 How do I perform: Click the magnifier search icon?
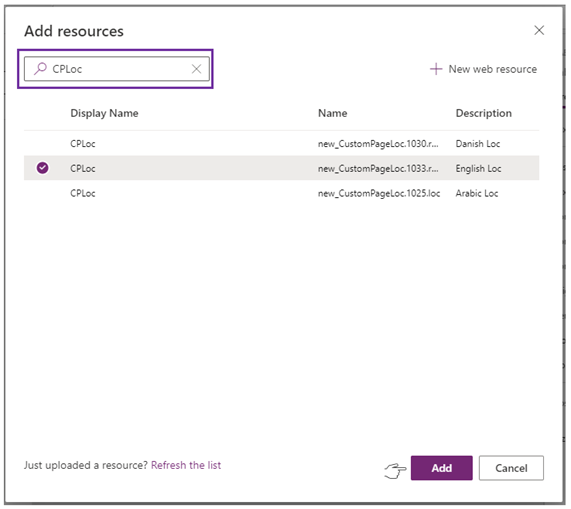pos(40,68)
